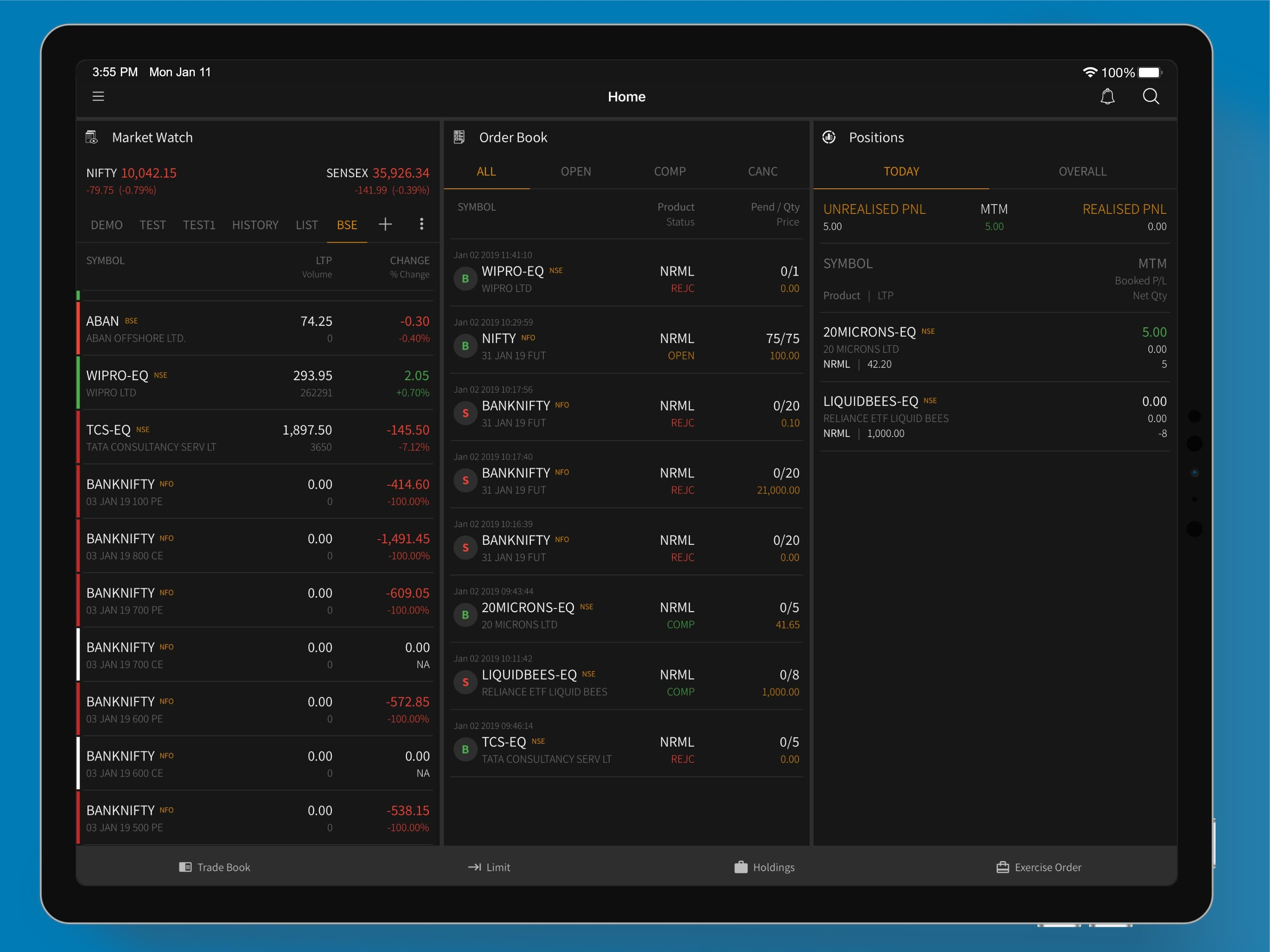Tap the Holdings briefcase icon

click(740, 867)
